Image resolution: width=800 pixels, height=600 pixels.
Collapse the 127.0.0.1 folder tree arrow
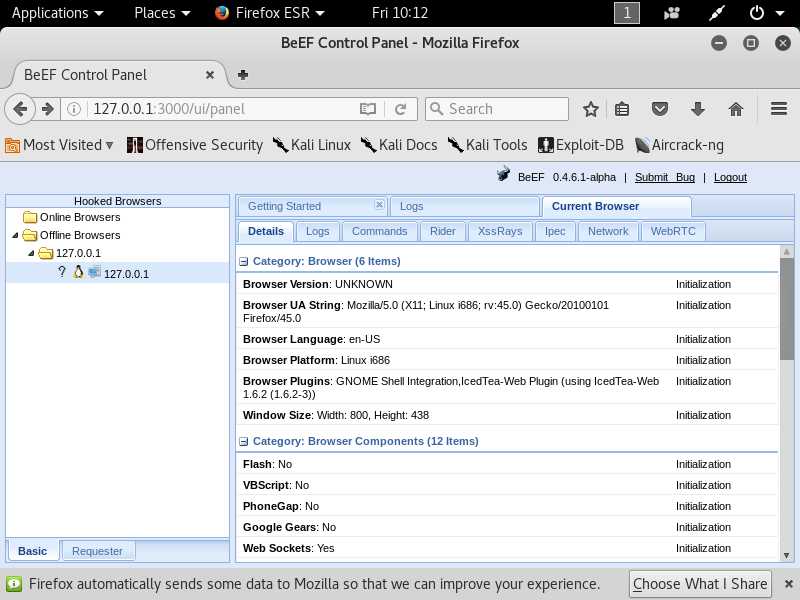pos(31,253)
